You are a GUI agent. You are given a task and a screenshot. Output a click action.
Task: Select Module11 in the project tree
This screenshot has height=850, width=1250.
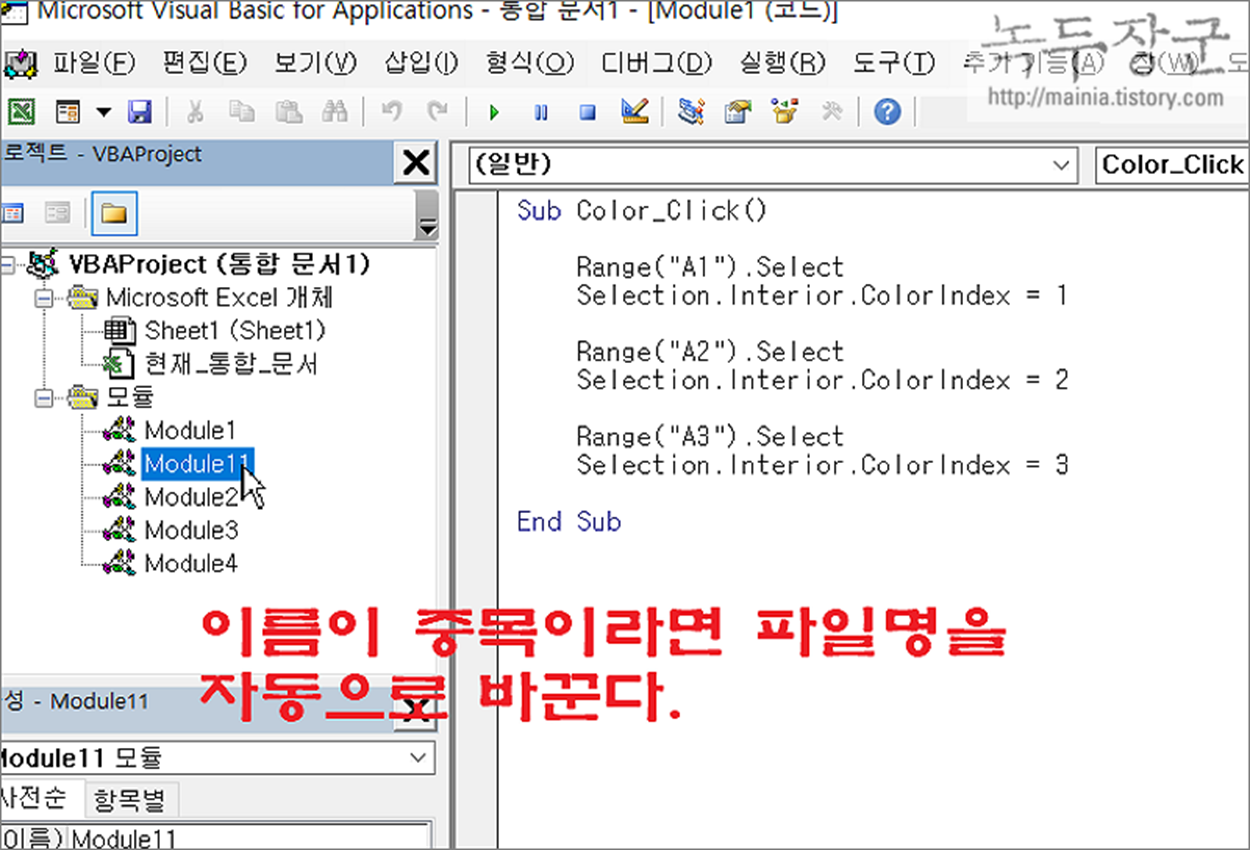click(x=198, y=463)
